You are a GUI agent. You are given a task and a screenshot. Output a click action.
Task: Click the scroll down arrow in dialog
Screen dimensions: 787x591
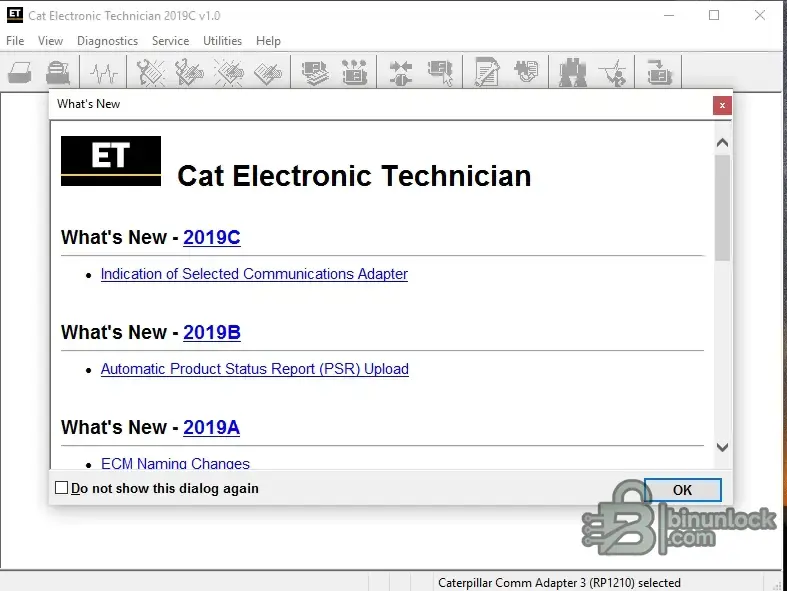(722, 447)
